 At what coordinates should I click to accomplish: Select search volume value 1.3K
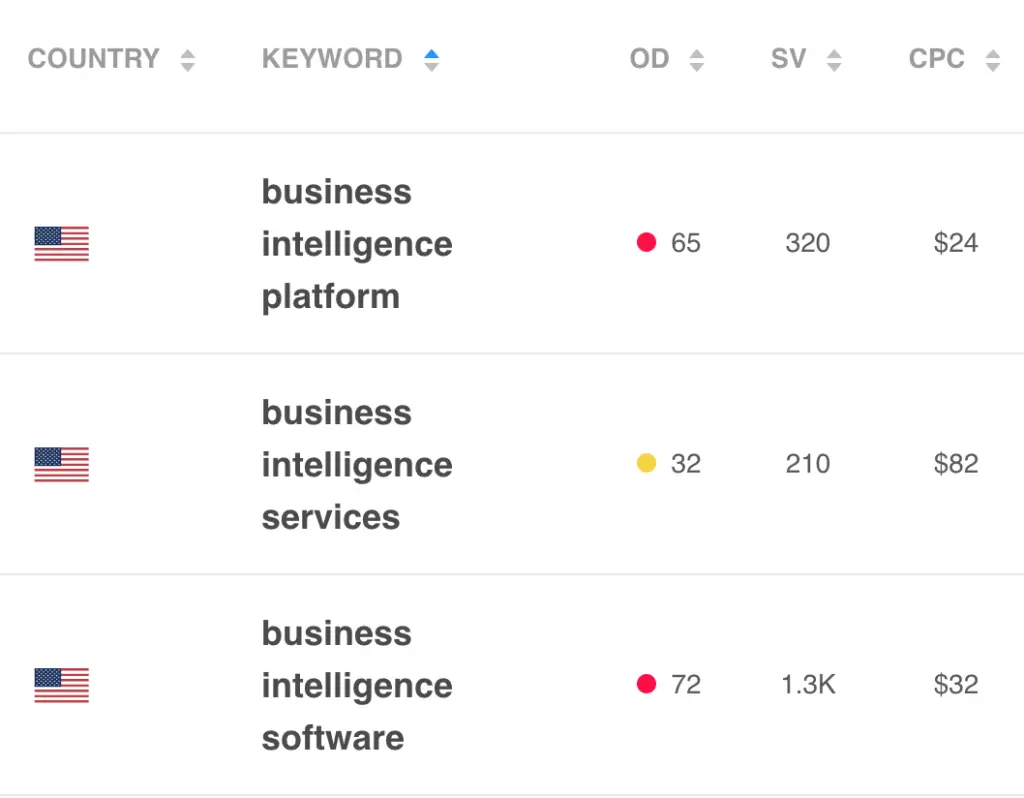pyautogui.click(x=808, y=684)
